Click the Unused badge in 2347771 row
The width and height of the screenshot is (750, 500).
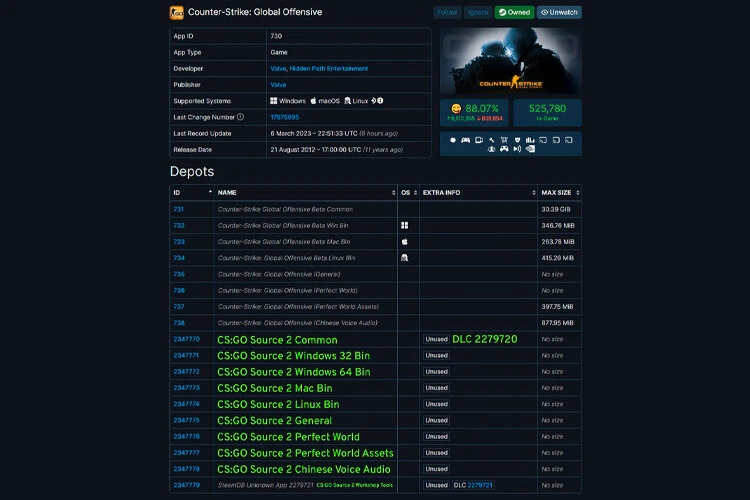[x=436, y=356]
